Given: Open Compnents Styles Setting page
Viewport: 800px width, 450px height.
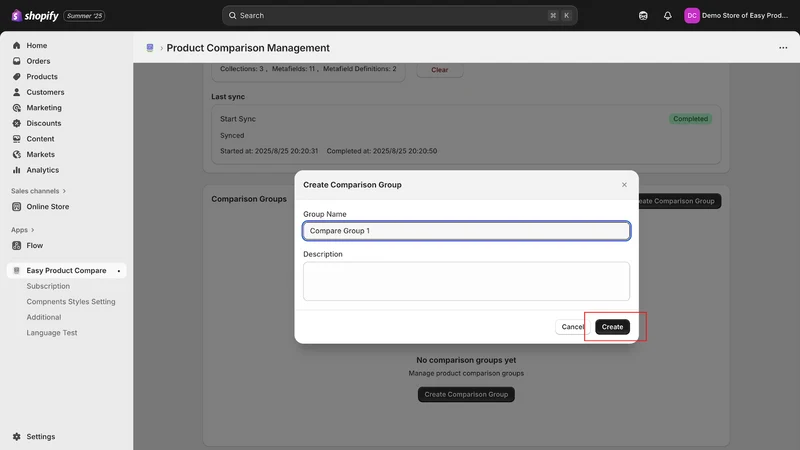Looking at the screenshot, I should (71, 302).
